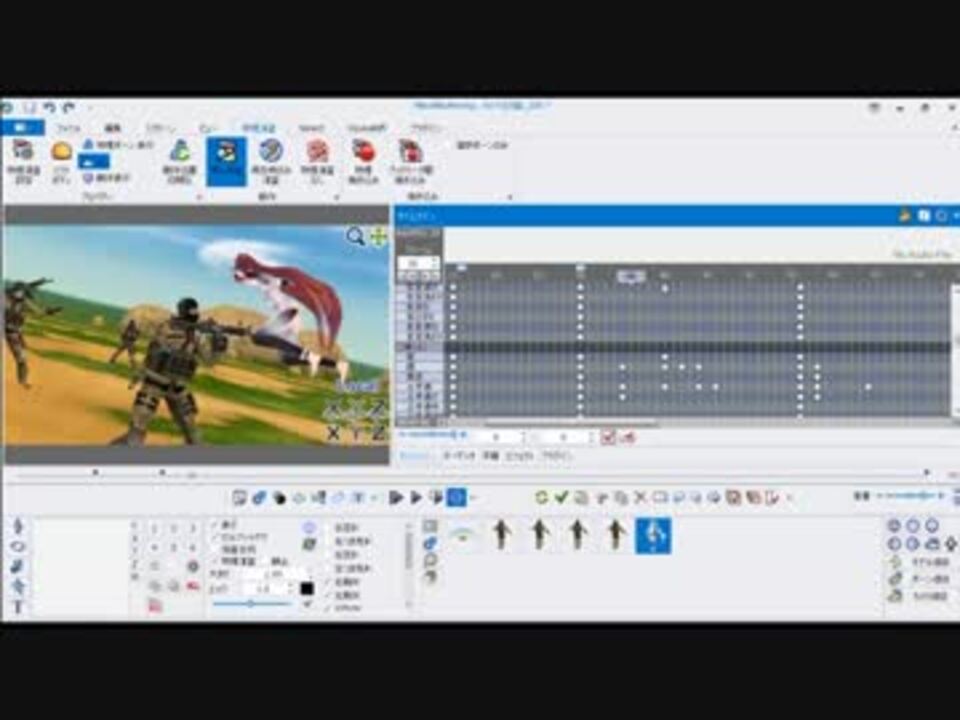Screen dimensions: 960x720
Task: Click the highlighted blue dropdown in the ribbon's left group
Action: (94, 162)
